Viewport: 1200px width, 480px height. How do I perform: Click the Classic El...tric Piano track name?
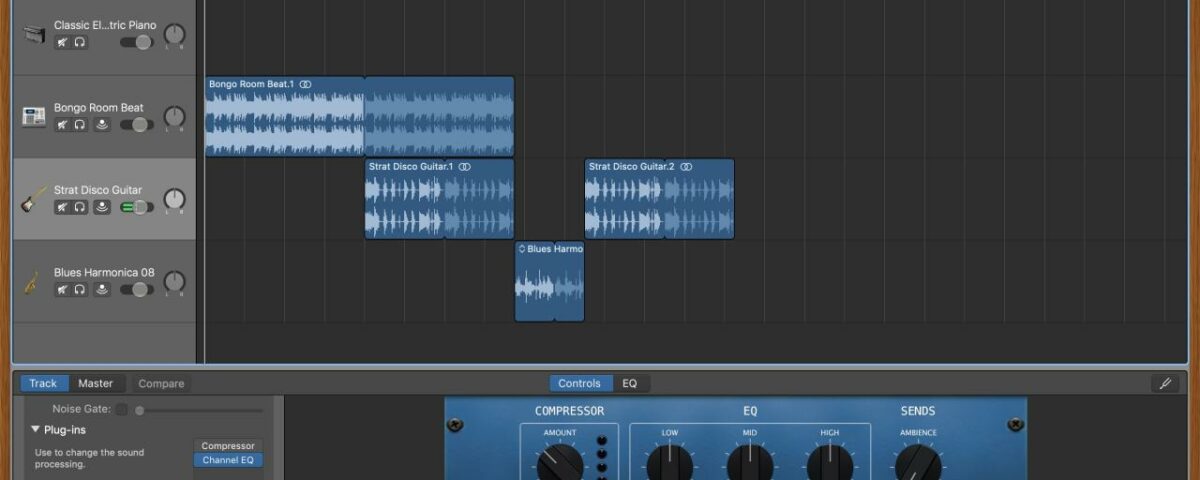(105, 25)
